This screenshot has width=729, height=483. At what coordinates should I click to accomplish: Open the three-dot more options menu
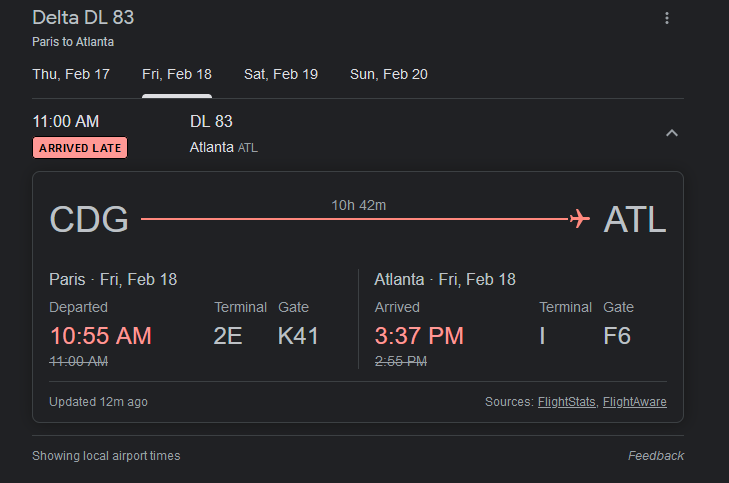pyautogui.click(x=667, y=18)
